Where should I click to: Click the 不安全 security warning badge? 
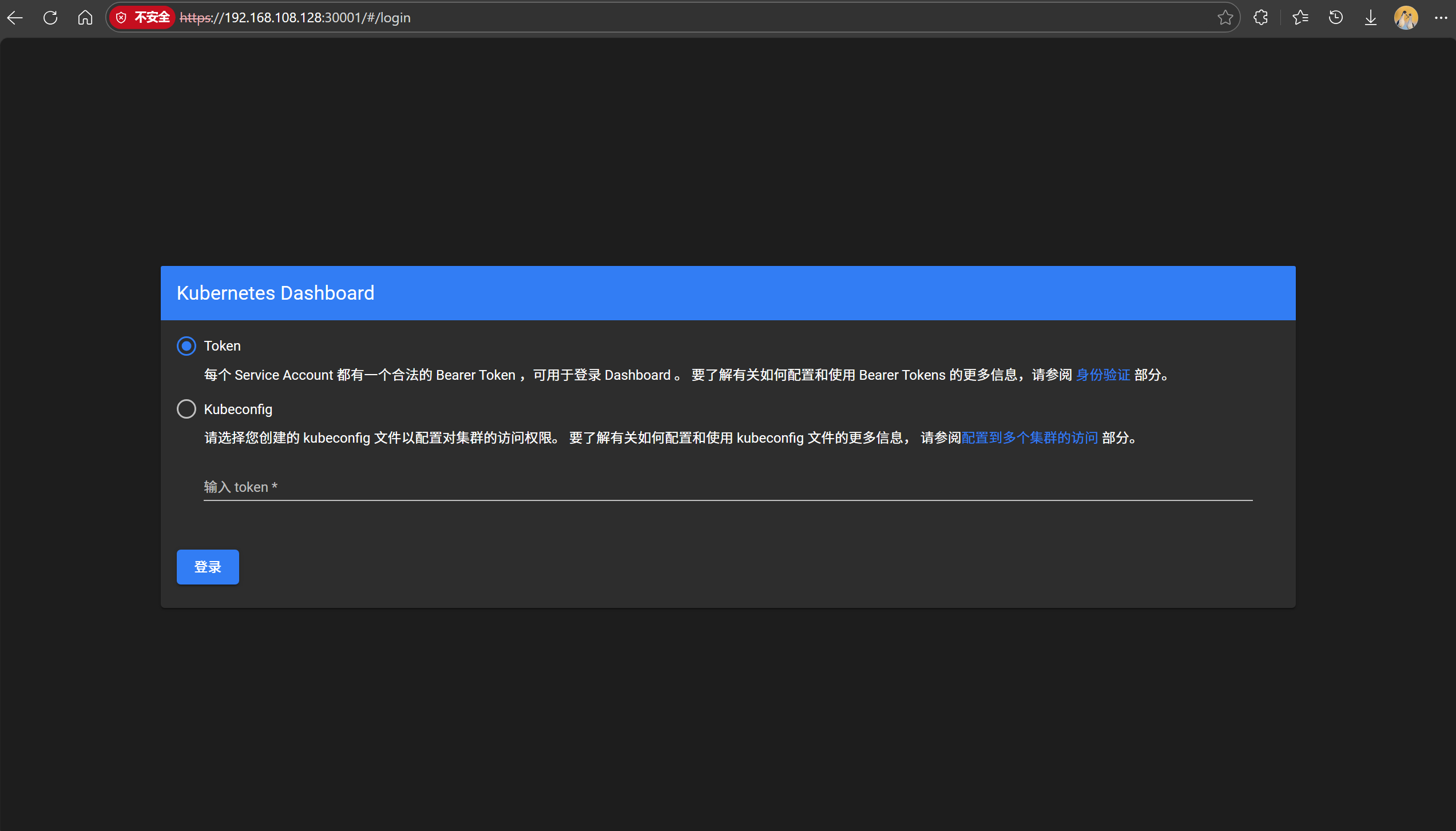click(x=143, y=18)
